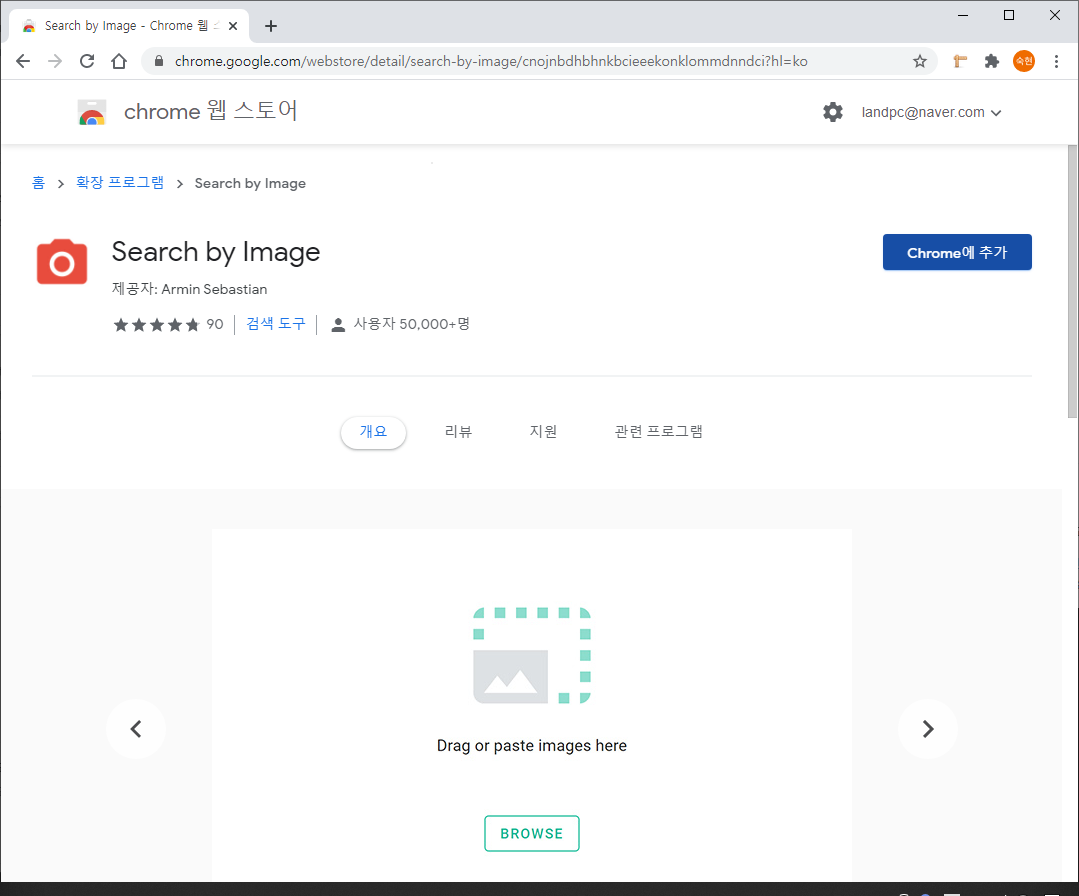Click the 제공자: Armin Sebastian text
This screenshot has width=1079, height=896.
click(189, 289)
